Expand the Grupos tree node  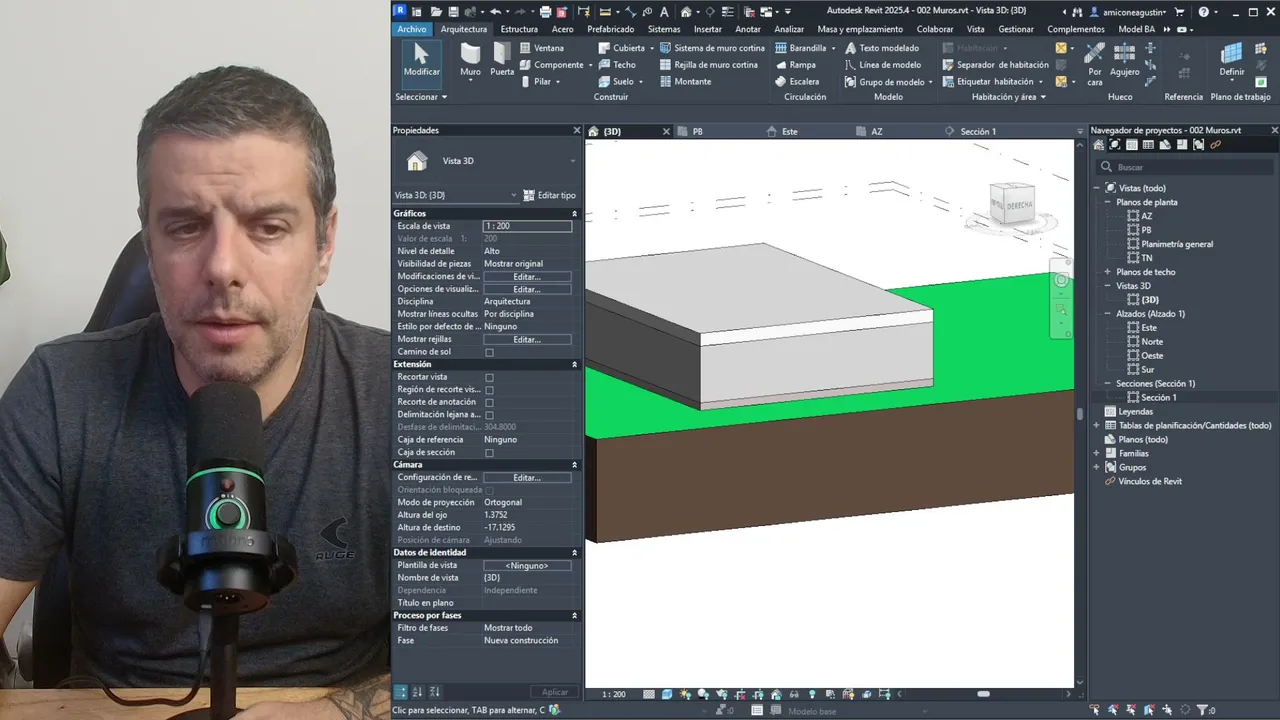point(1097,467)
